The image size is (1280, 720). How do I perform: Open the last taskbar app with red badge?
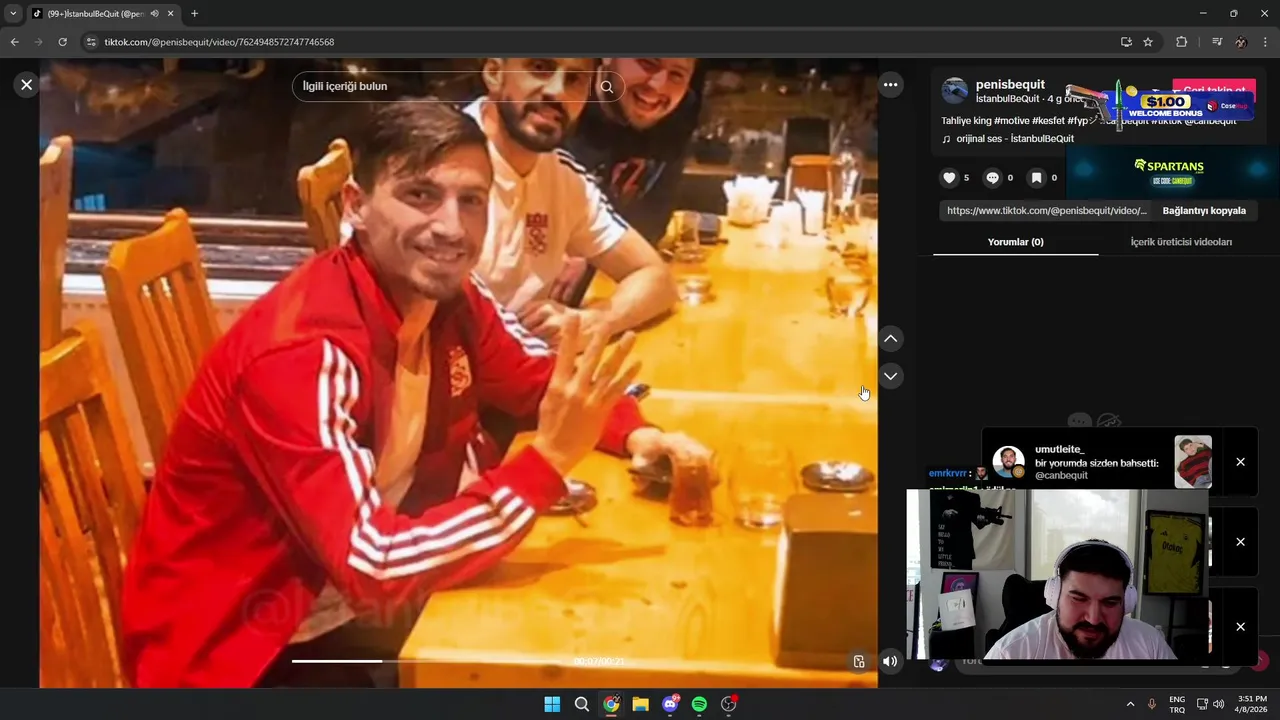point(729,704)
